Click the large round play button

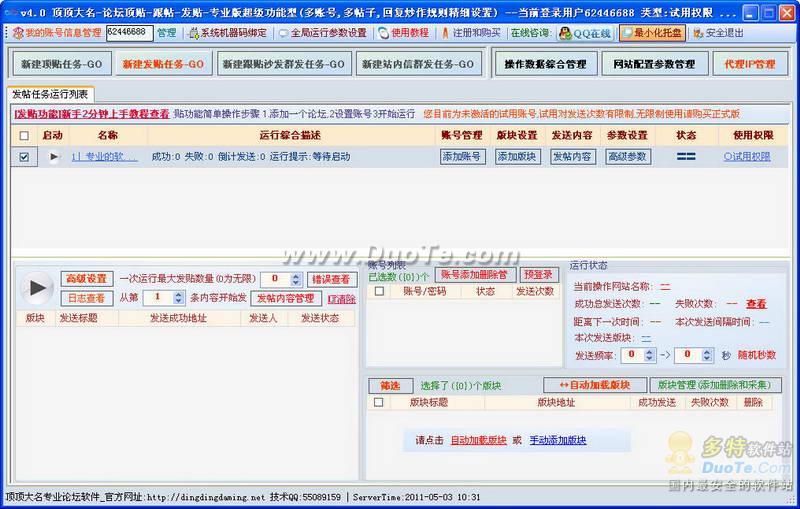37,288
